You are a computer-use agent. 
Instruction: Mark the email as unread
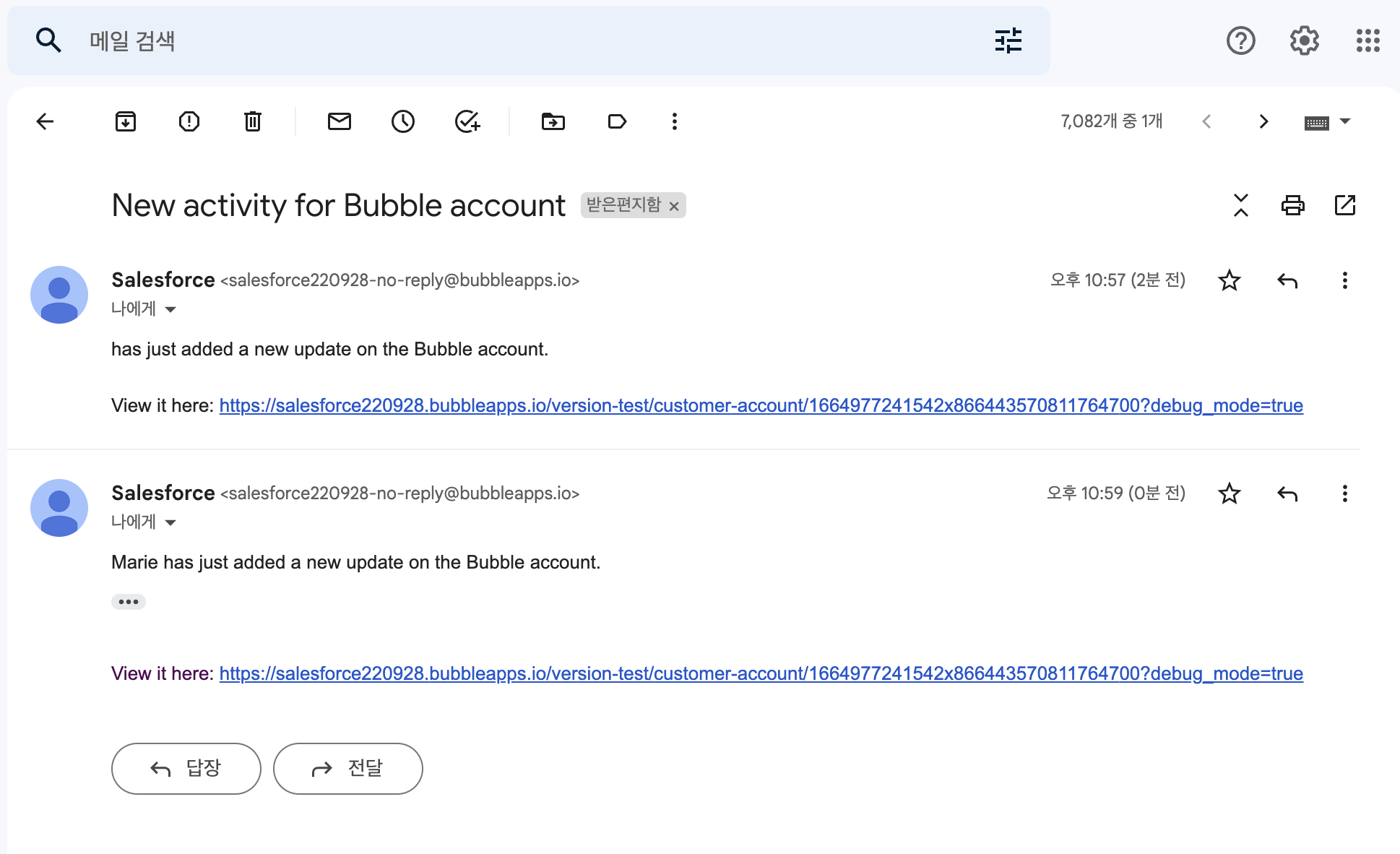click(339, 121)
